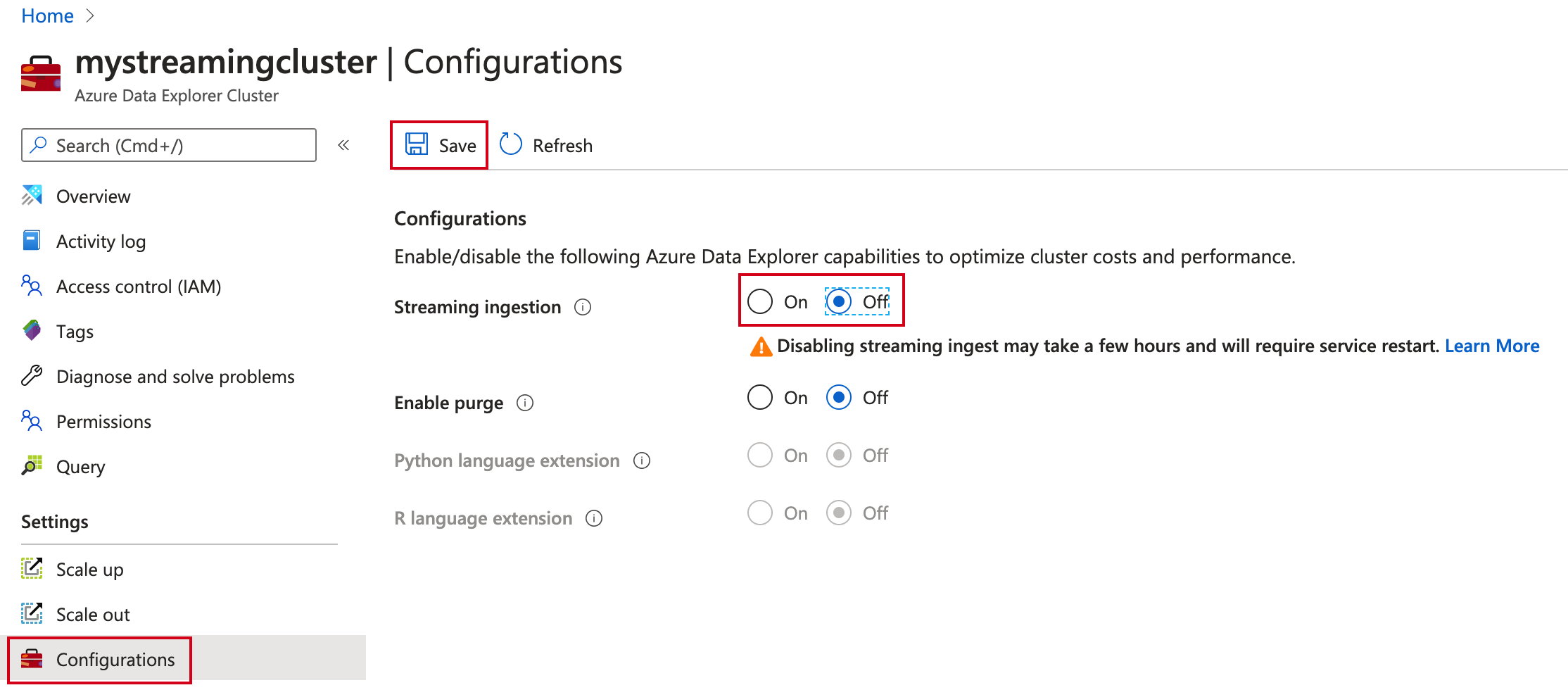The image size is (1568, 690).
Task: Select the Overview icon in the sidebar
Action: click(32, 196)
